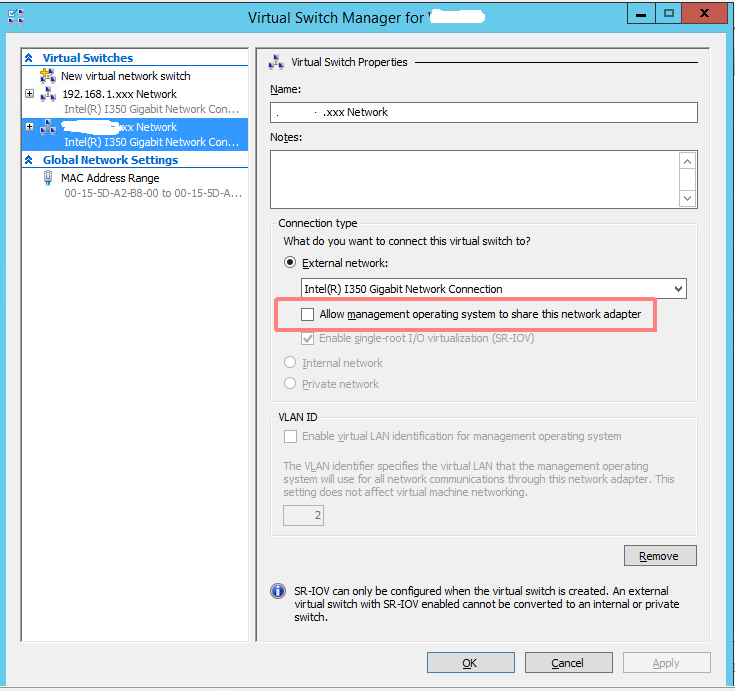Viewport: 735px width, 691px height.
Task: Collapse Virtual Switches with its chevron
Action: pyautogui.click(x=29, y=58)
